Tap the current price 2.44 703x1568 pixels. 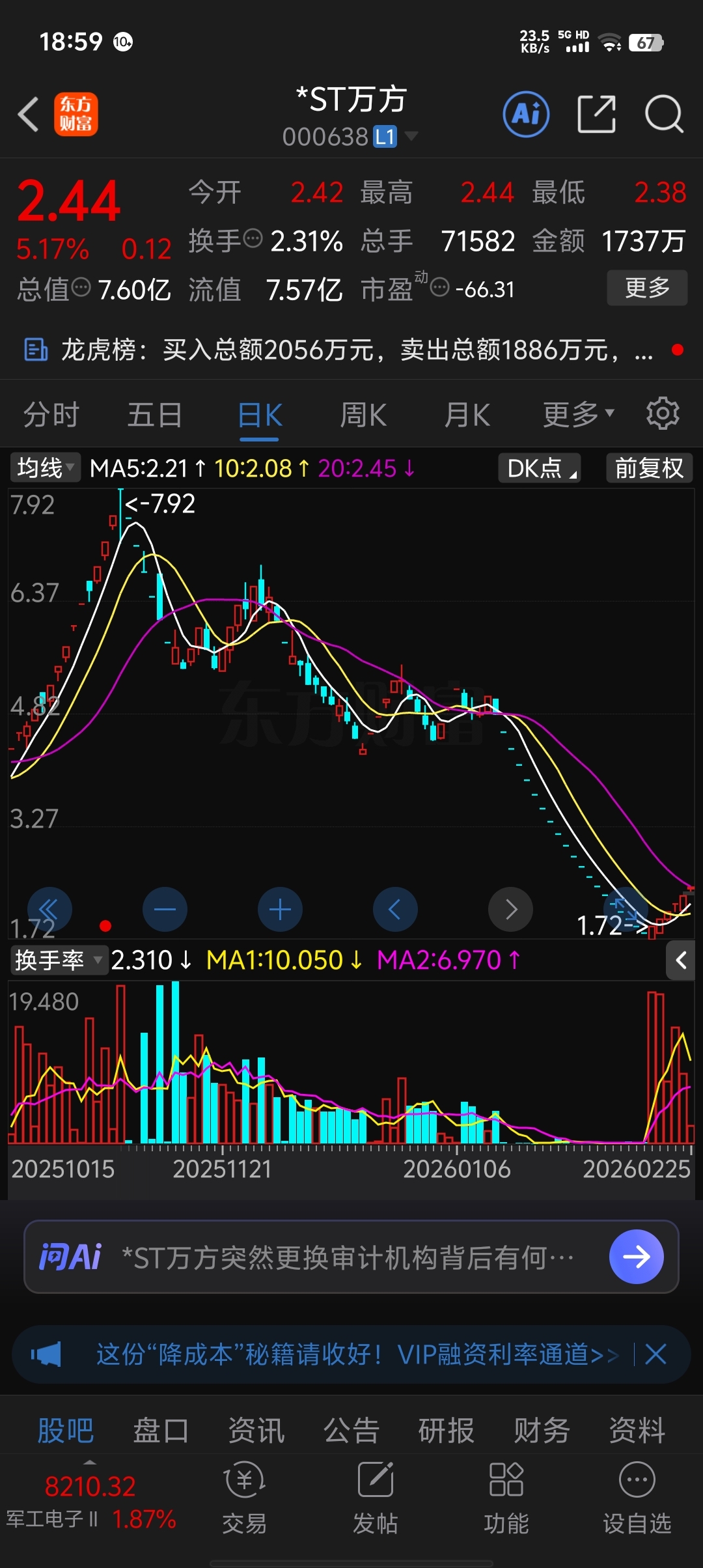(68, 201)
